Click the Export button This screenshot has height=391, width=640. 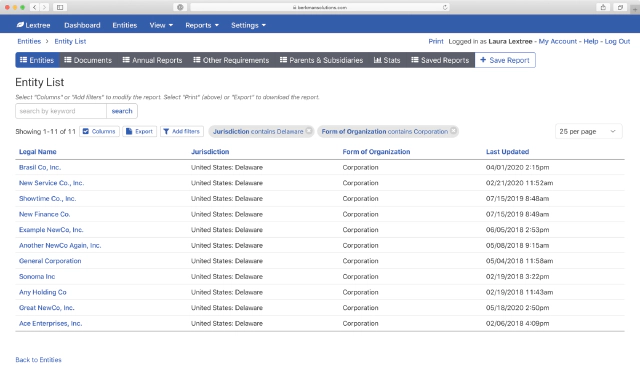(x=139, y=131)
